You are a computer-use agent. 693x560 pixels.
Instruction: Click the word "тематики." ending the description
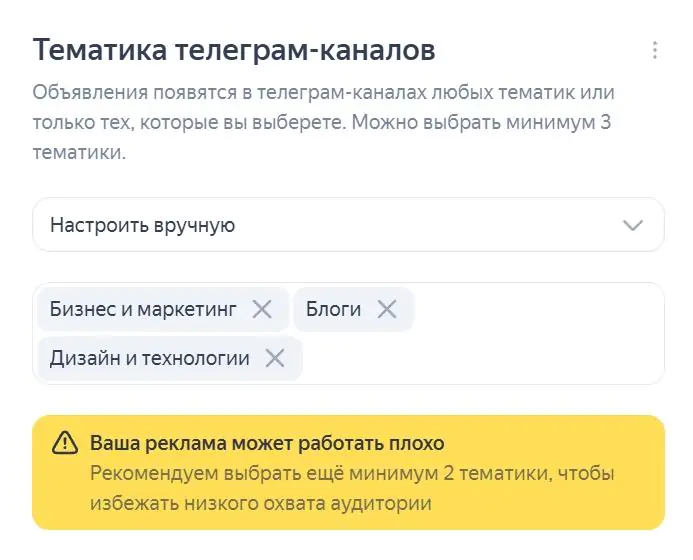coord(80,152)
